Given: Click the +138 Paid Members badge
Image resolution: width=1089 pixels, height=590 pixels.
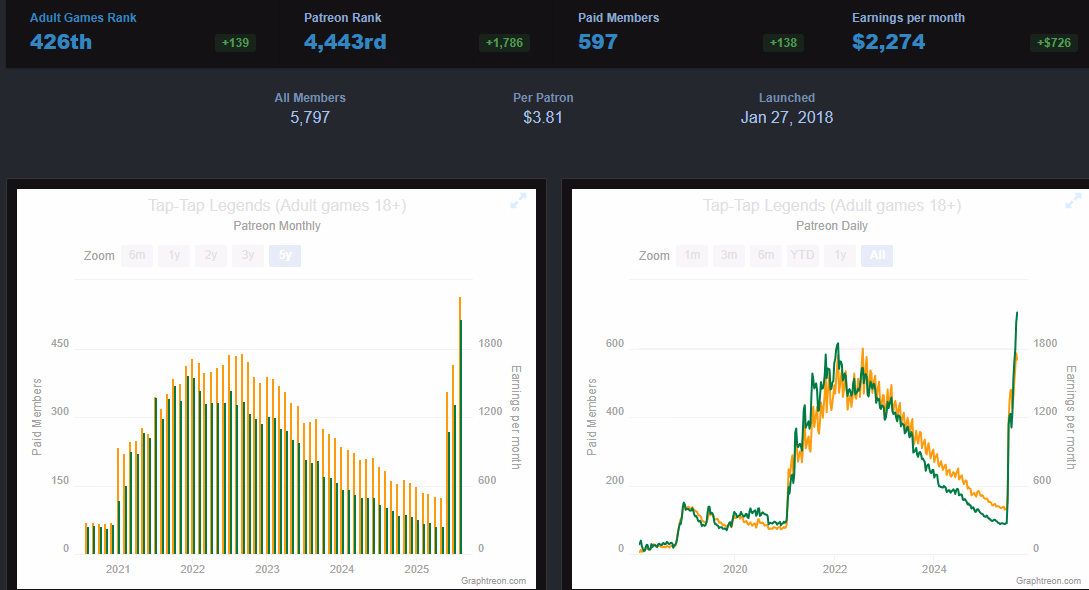Looking at the screenshot, I should point(783,43).
